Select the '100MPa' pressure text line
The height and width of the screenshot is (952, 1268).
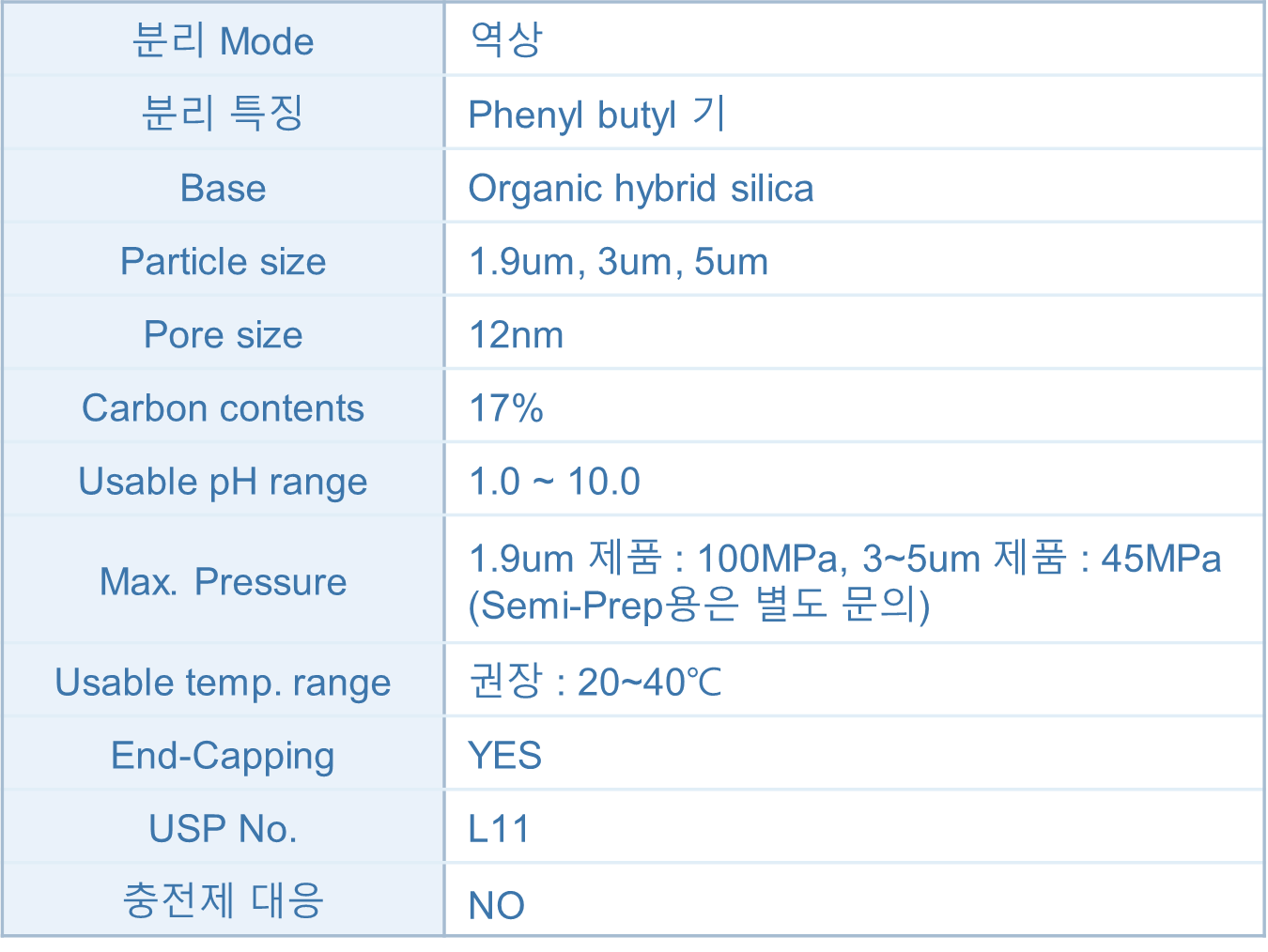pos(844,558)
